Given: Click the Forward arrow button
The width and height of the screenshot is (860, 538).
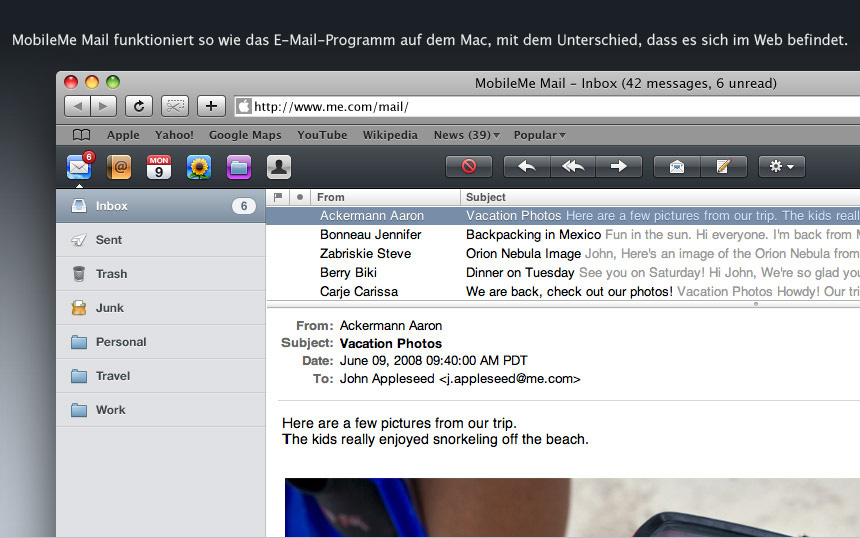Looking at the screenshot, I should pos(619,166).
